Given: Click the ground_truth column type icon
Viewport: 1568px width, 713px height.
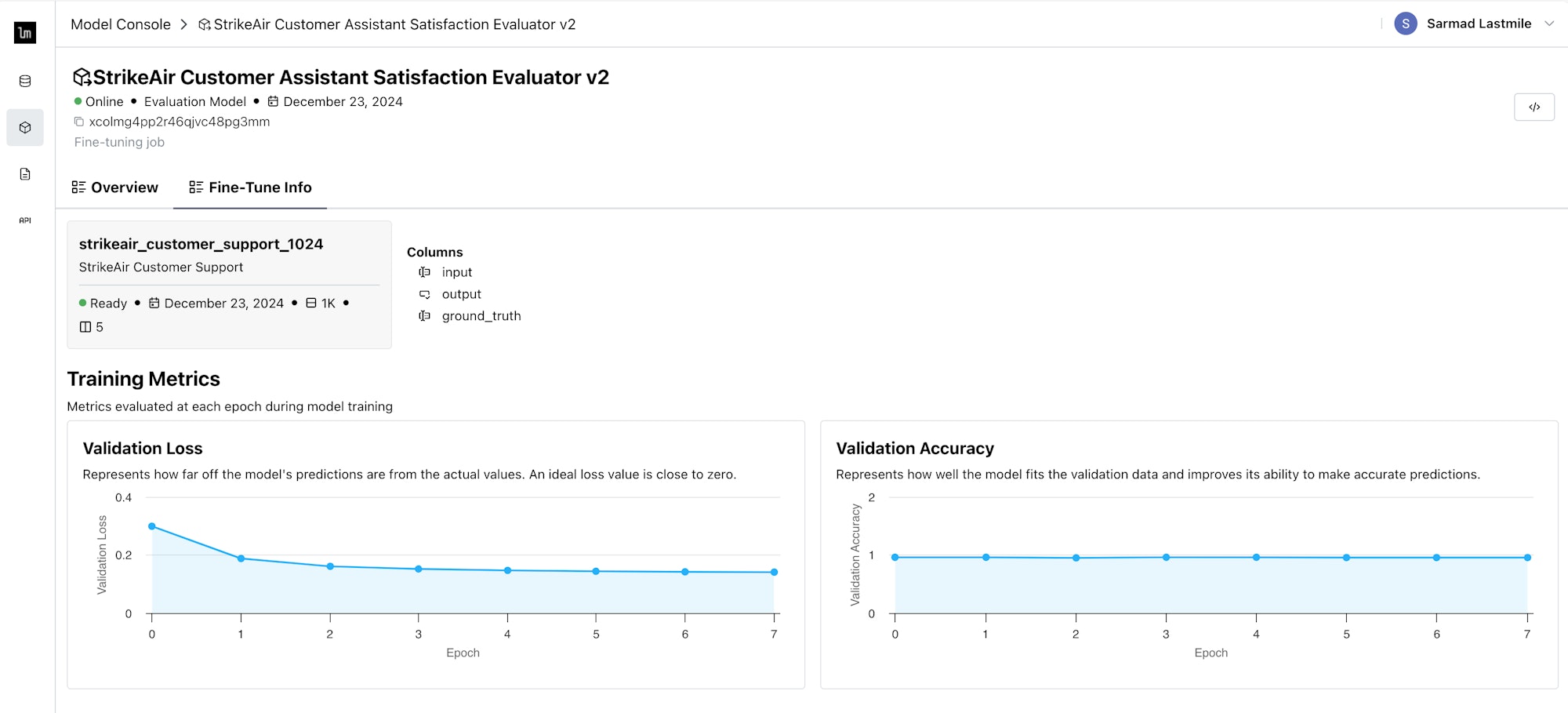Looking at the screenshot, I should click(x=424, y=316).
